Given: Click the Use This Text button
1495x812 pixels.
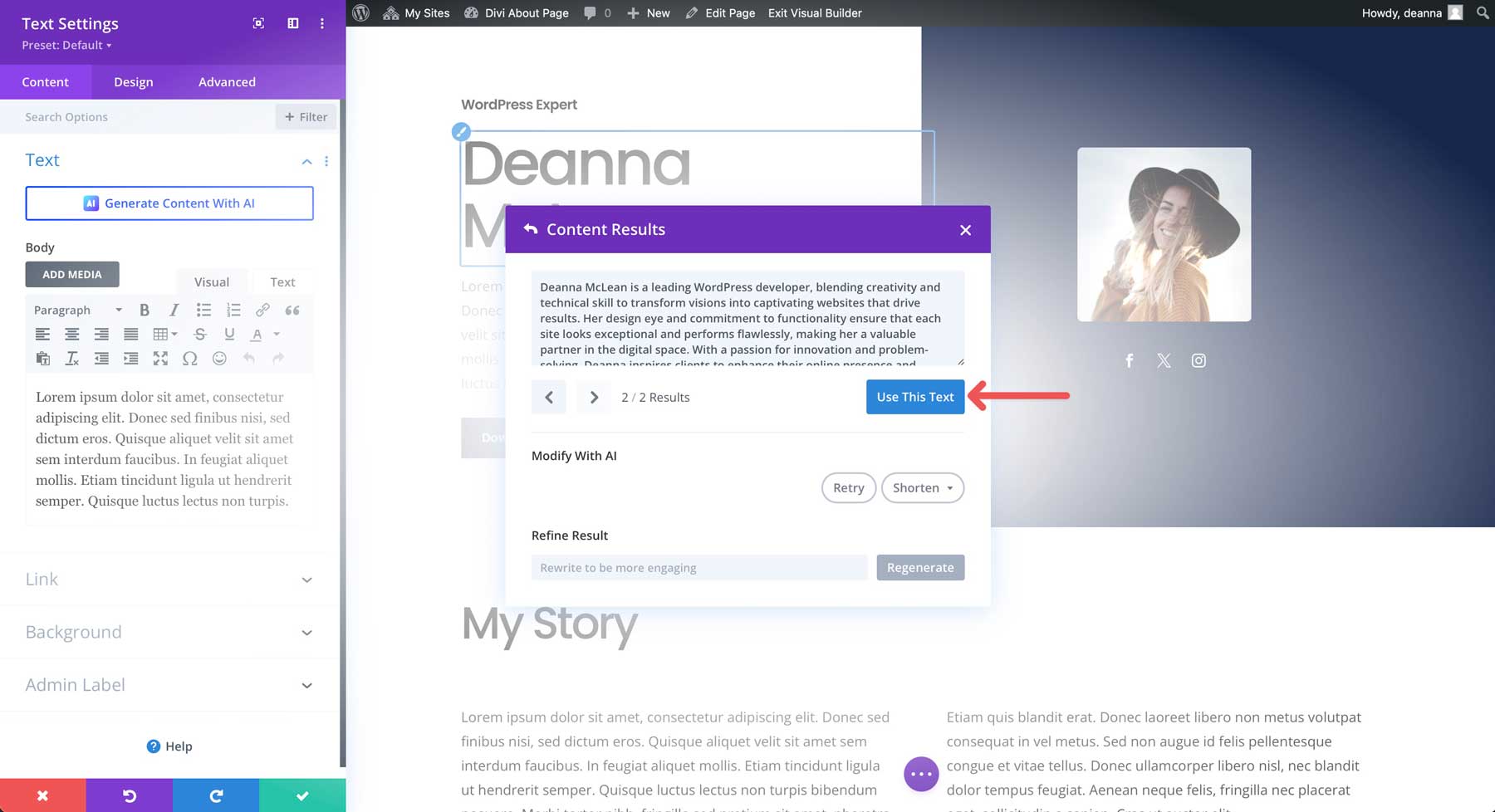Looking at the screenshot, I should [914, 397].
